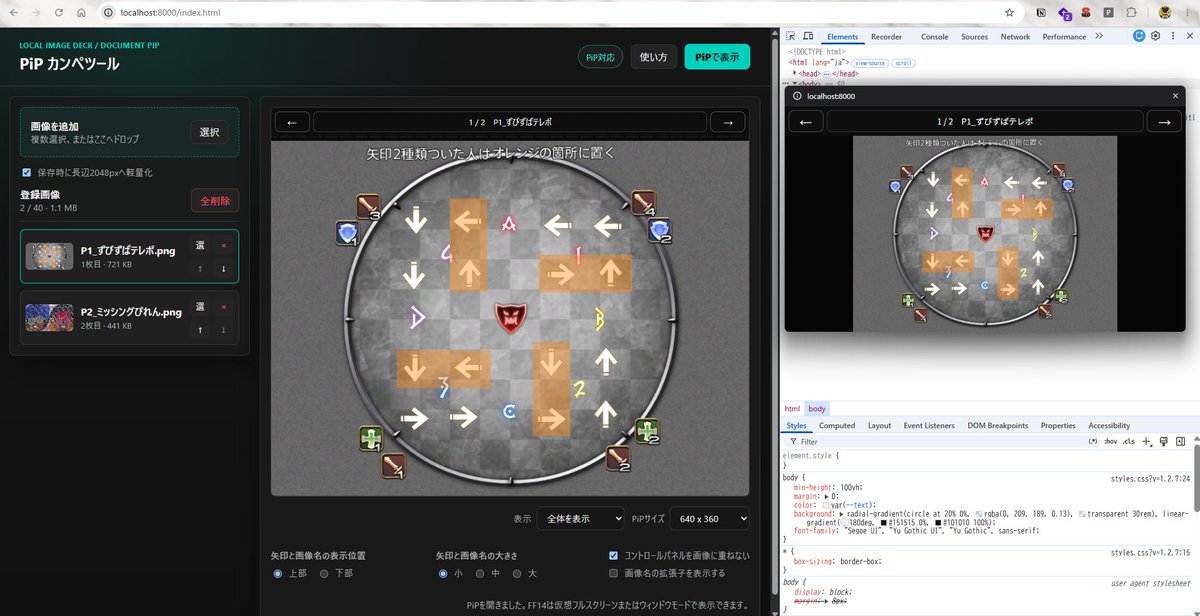Open the Chrome profile avatar
Viewport: 1200px width, 616px height.
coord(1165,13)
